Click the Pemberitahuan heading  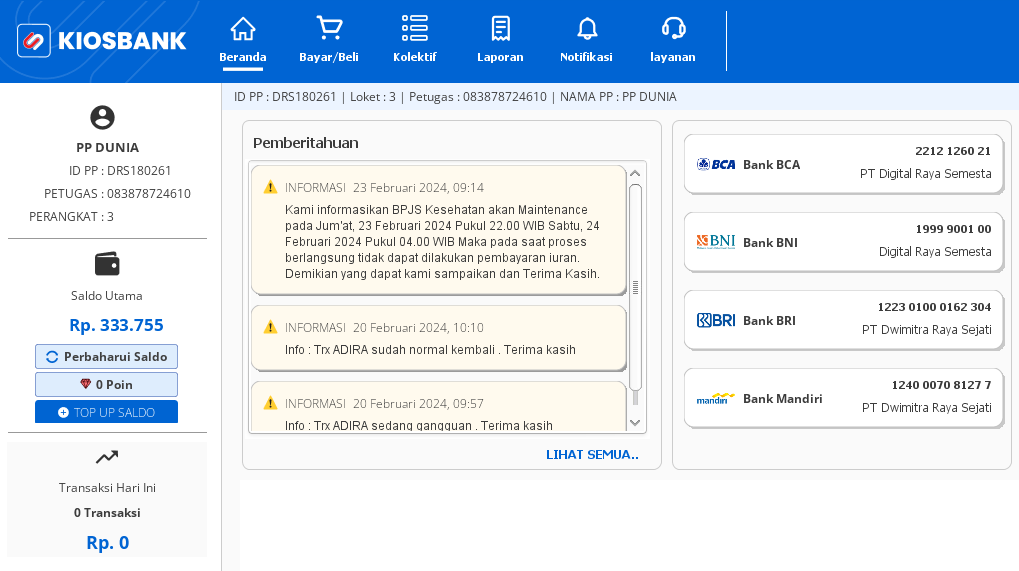305,143
